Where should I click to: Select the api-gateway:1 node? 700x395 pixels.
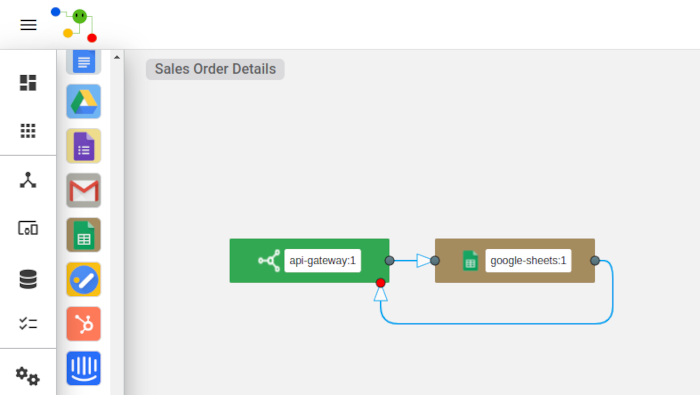pos(309,261)
